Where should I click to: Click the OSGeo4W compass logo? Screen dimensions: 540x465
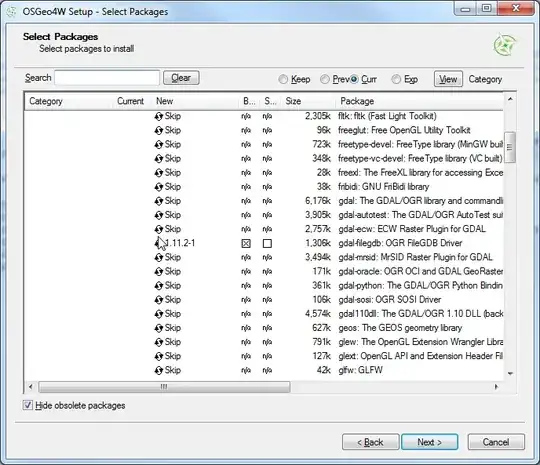click(x=505, y=45)
